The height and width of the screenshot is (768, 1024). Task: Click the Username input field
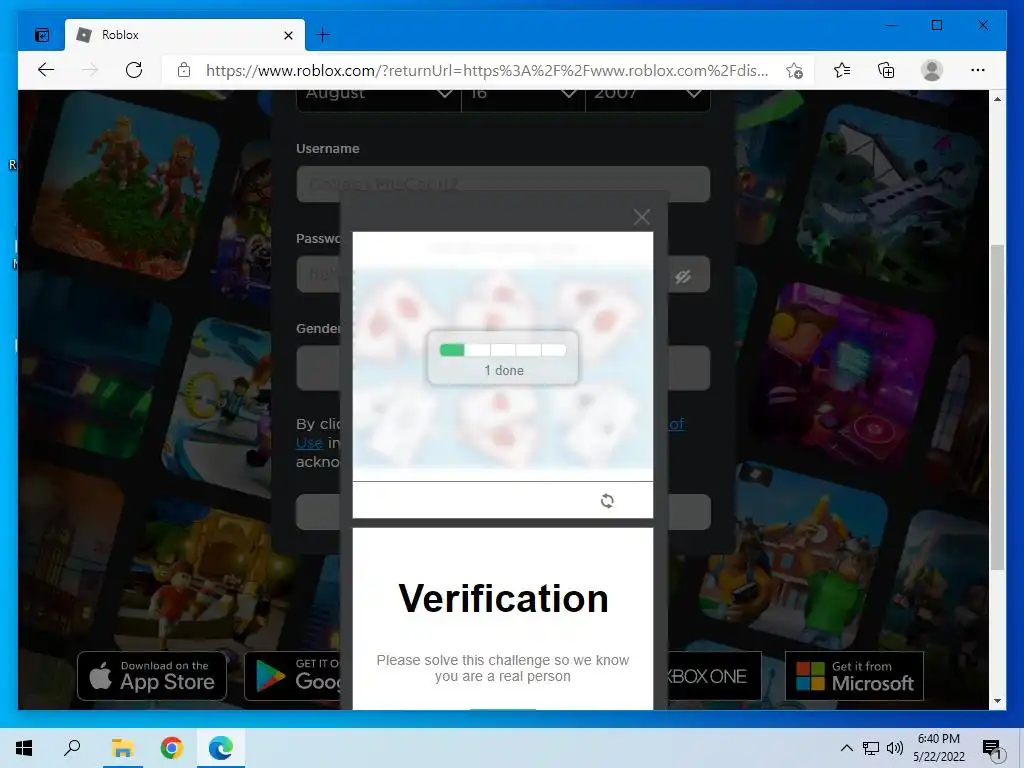pos(503,184)
